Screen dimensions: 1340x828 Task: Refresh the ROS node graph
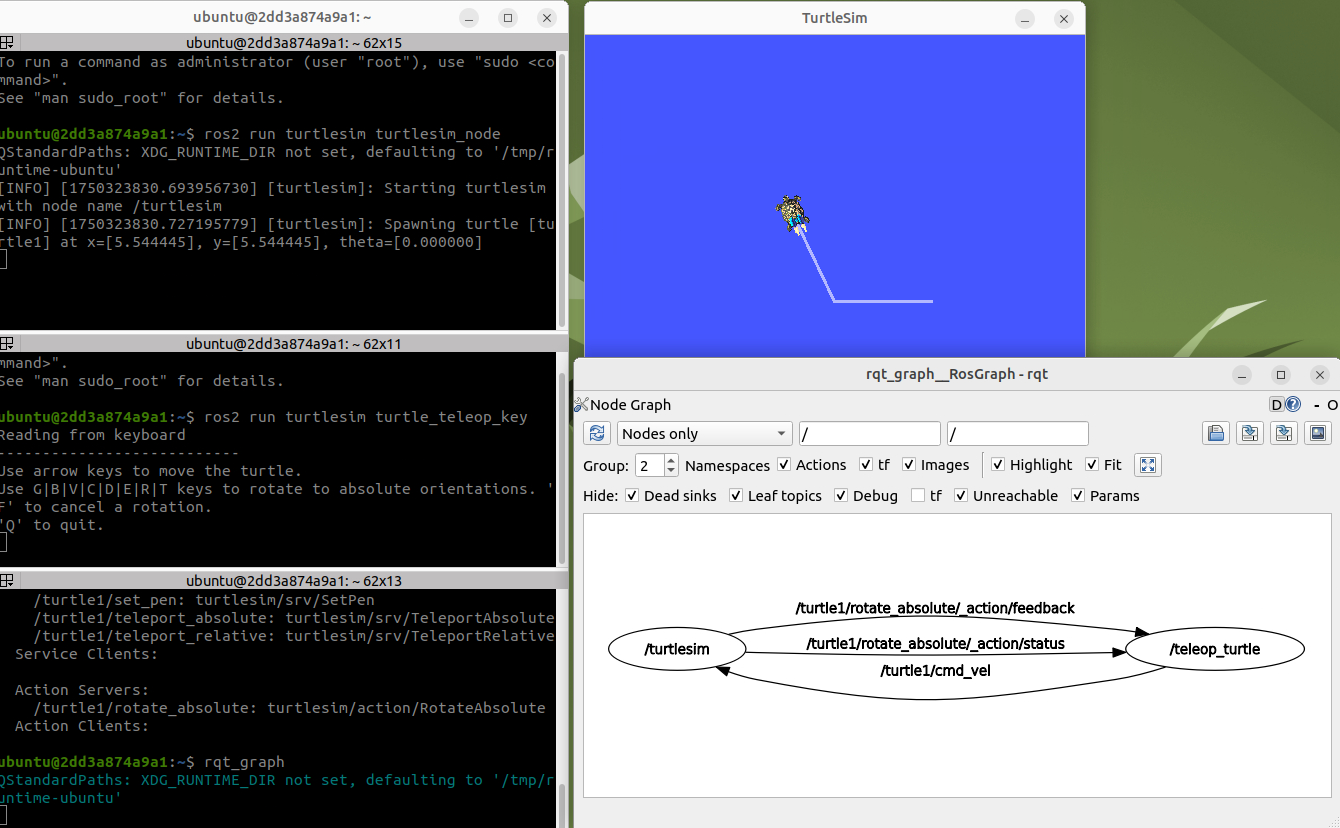coord(596,433)
